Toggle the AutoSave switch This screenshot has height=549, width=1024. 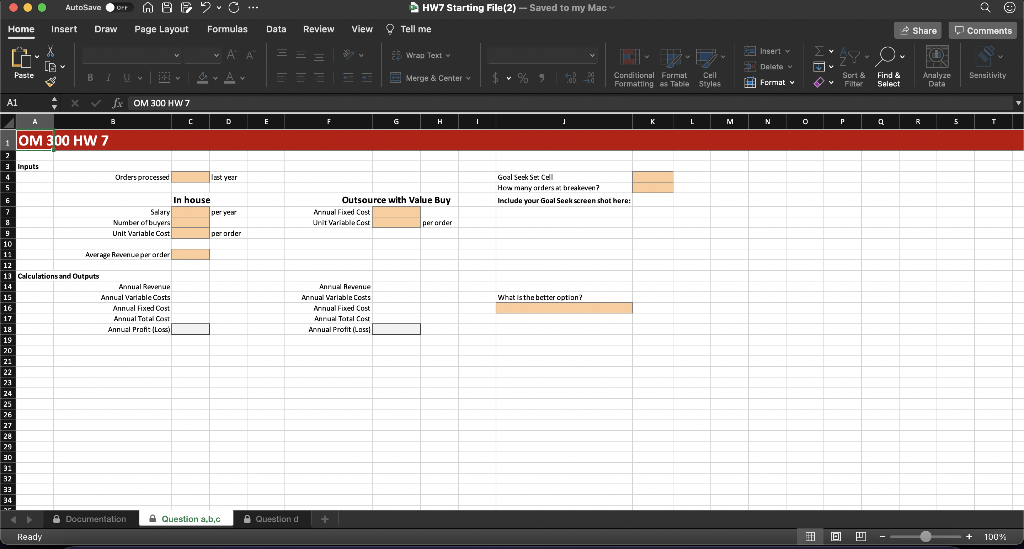[x=120, y=8]
